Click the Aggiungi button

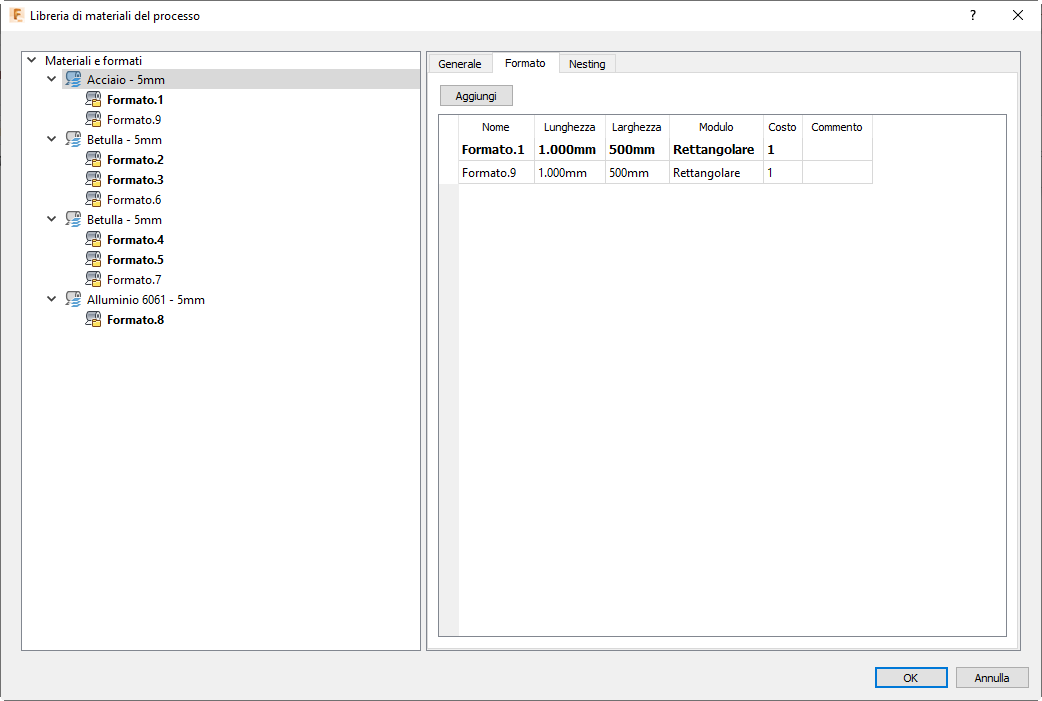coord(476,96)
